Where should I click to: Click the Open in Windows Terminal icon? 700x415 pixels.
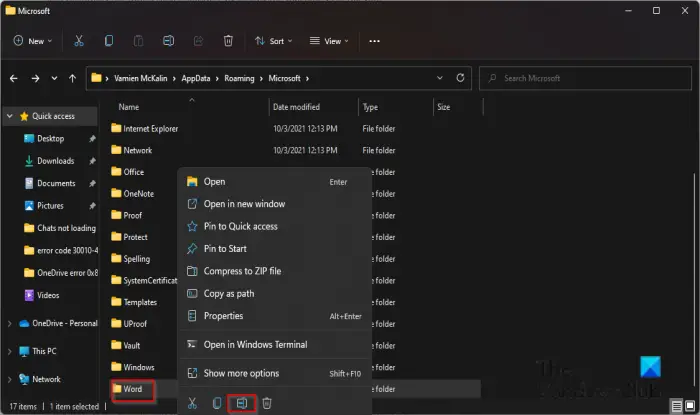(192, 344)
